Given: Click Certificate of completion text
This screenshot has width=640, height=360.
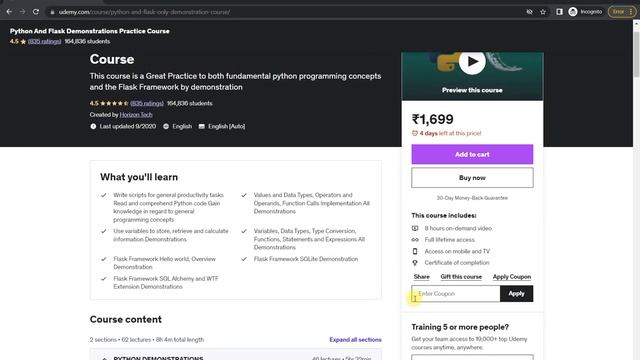Looking at the screenshot, I should pyautogui.click(x=457, y=263).
